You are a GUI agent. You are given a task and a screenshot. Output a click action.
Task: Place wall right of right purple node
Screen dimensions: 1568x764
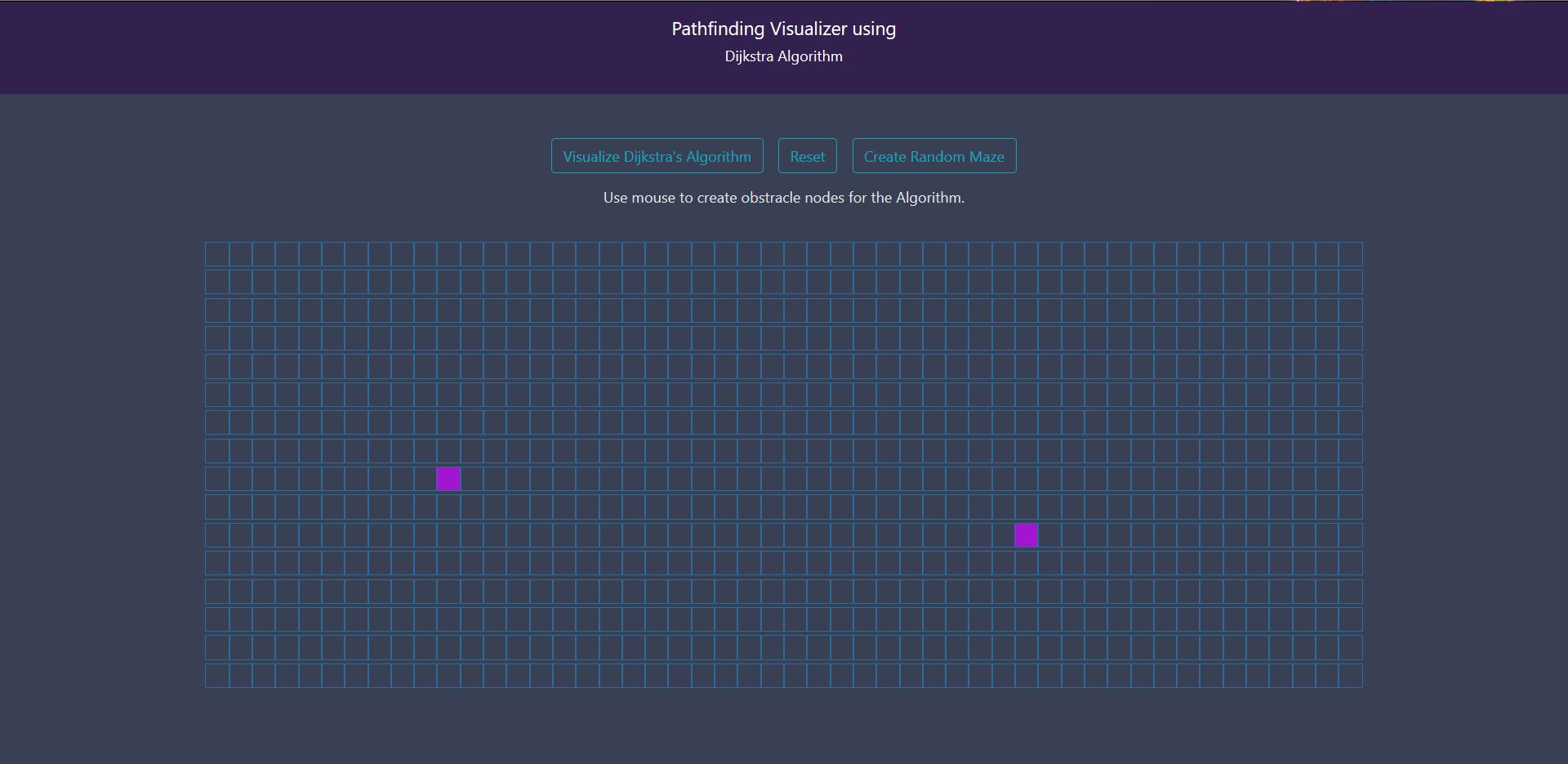(1049, 535)
